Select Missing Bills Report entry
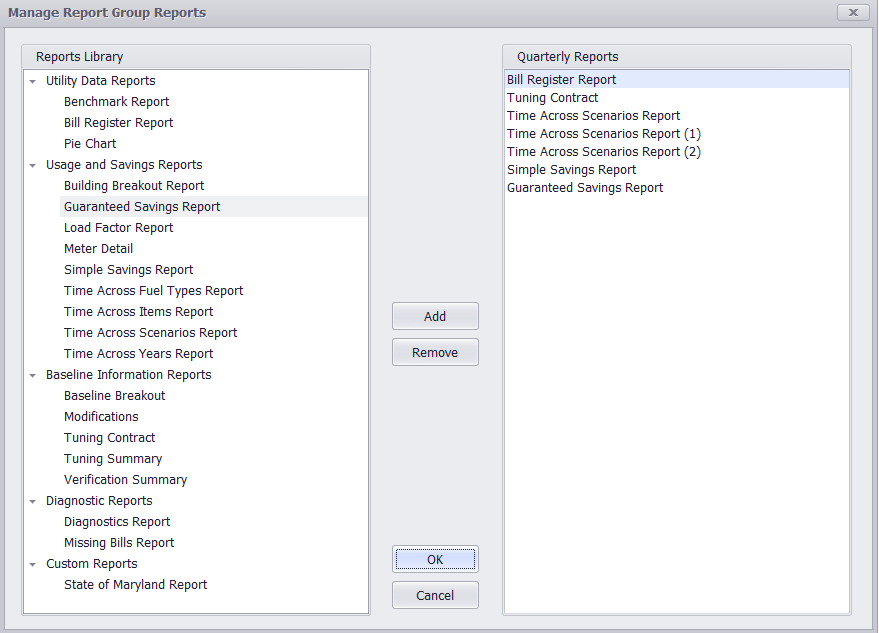The height and width of the screenshot is (633, 879). click(119, 543)
